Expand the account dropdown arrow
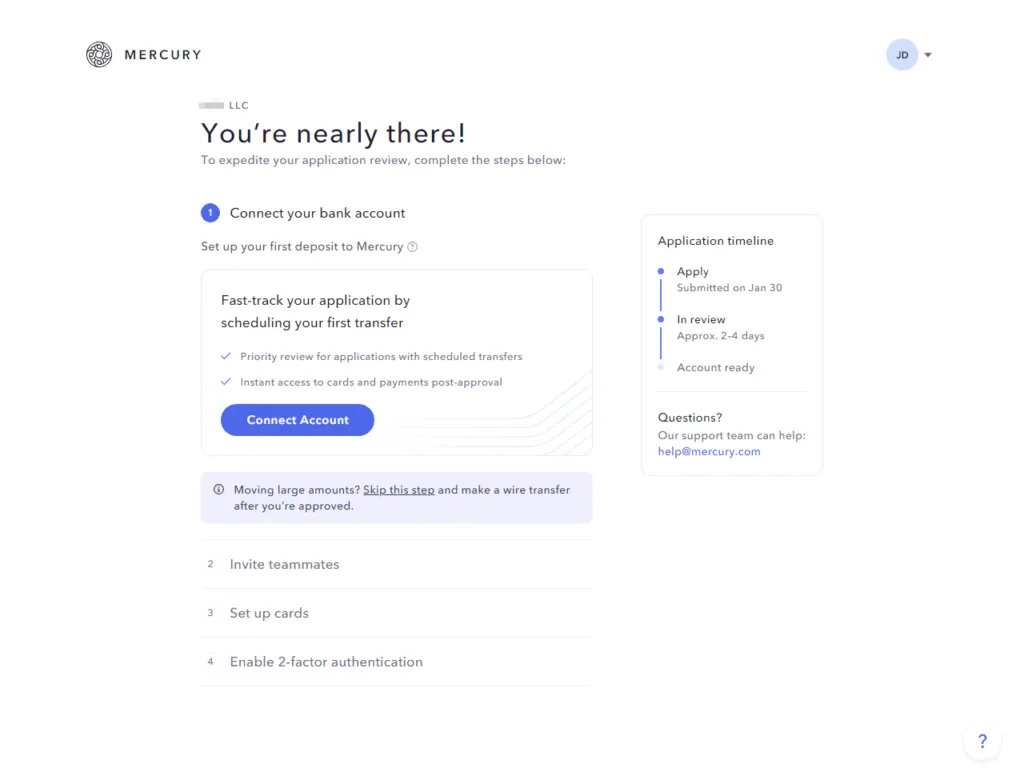This screenshot has height=776, width=1024. (x=928, y=55)
